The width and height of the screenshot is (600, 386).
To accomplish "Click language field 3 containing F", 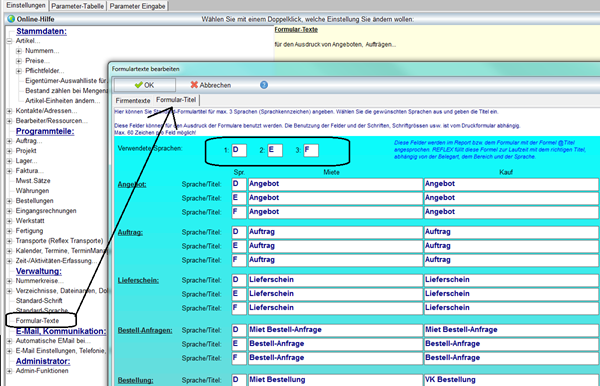I will (311, 150).
